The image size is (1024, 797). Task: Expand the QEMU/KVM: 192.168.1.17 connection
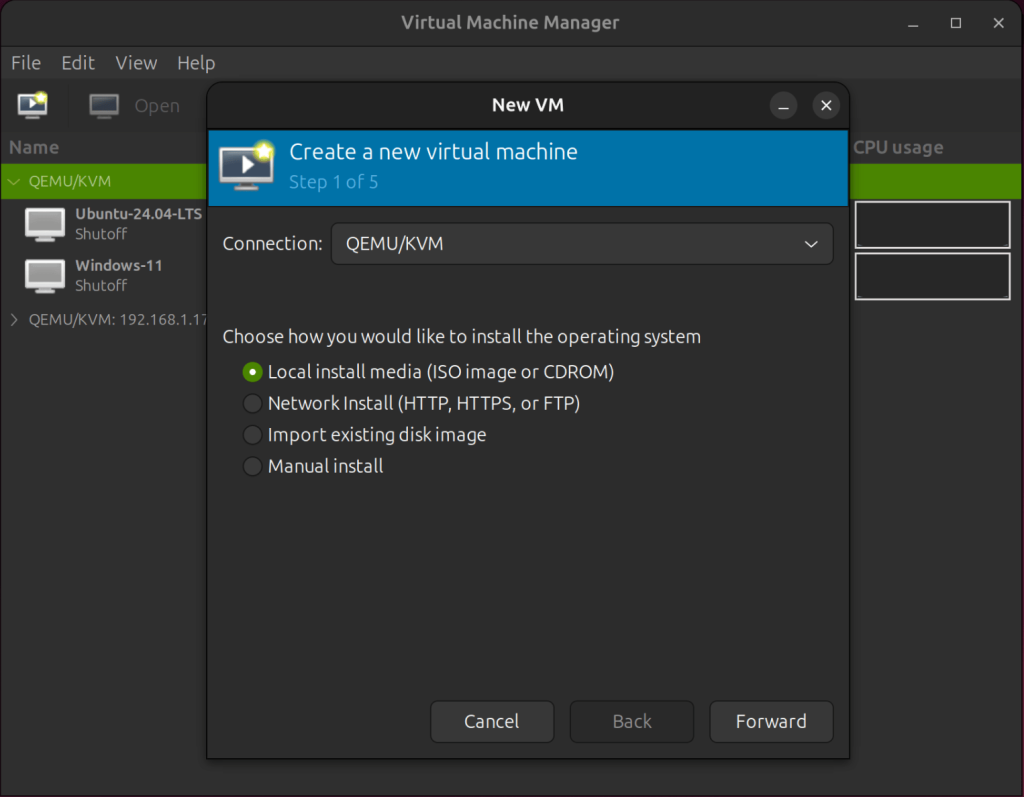[14, 319]
